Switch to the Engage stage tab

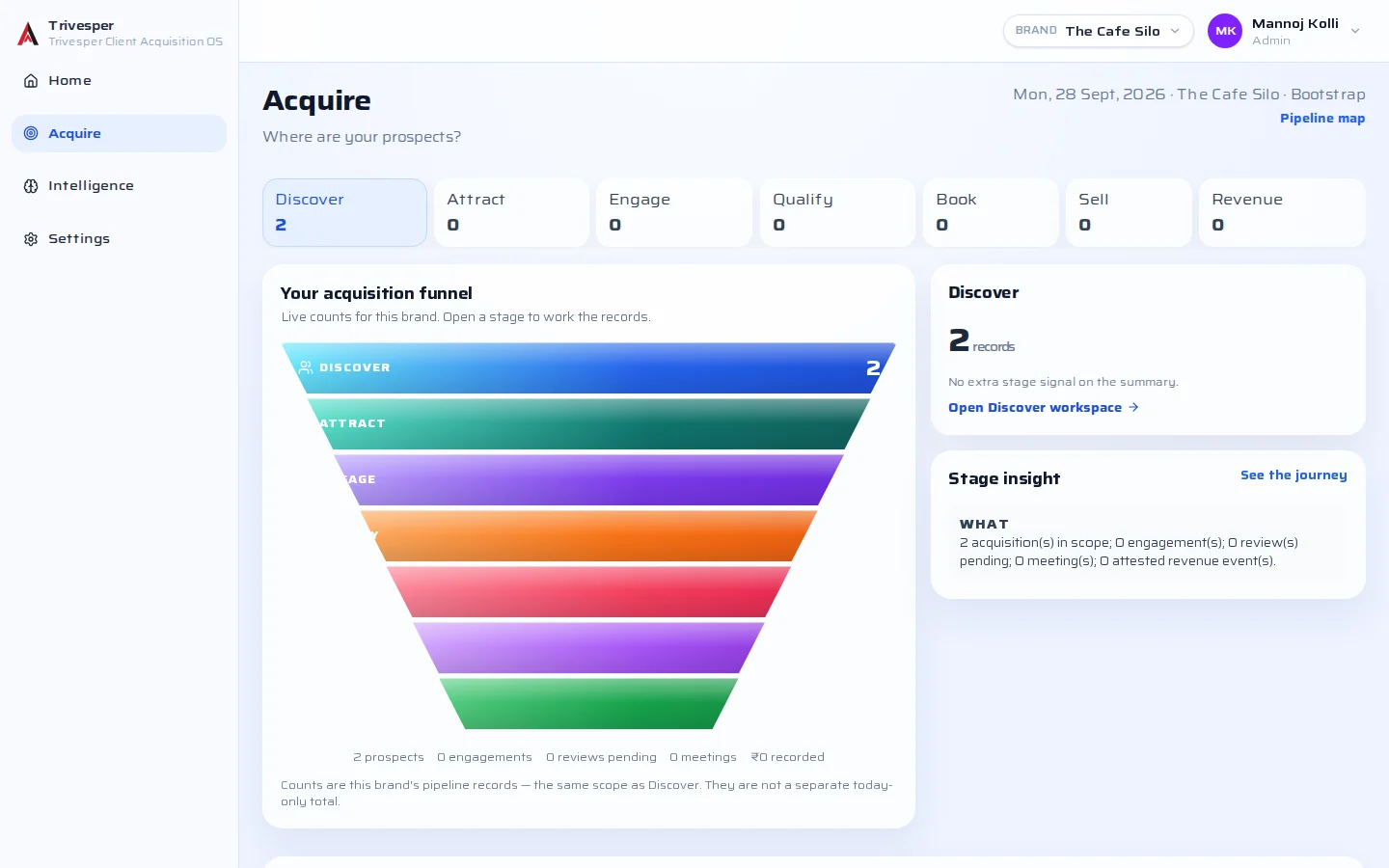tap(674, 212)
